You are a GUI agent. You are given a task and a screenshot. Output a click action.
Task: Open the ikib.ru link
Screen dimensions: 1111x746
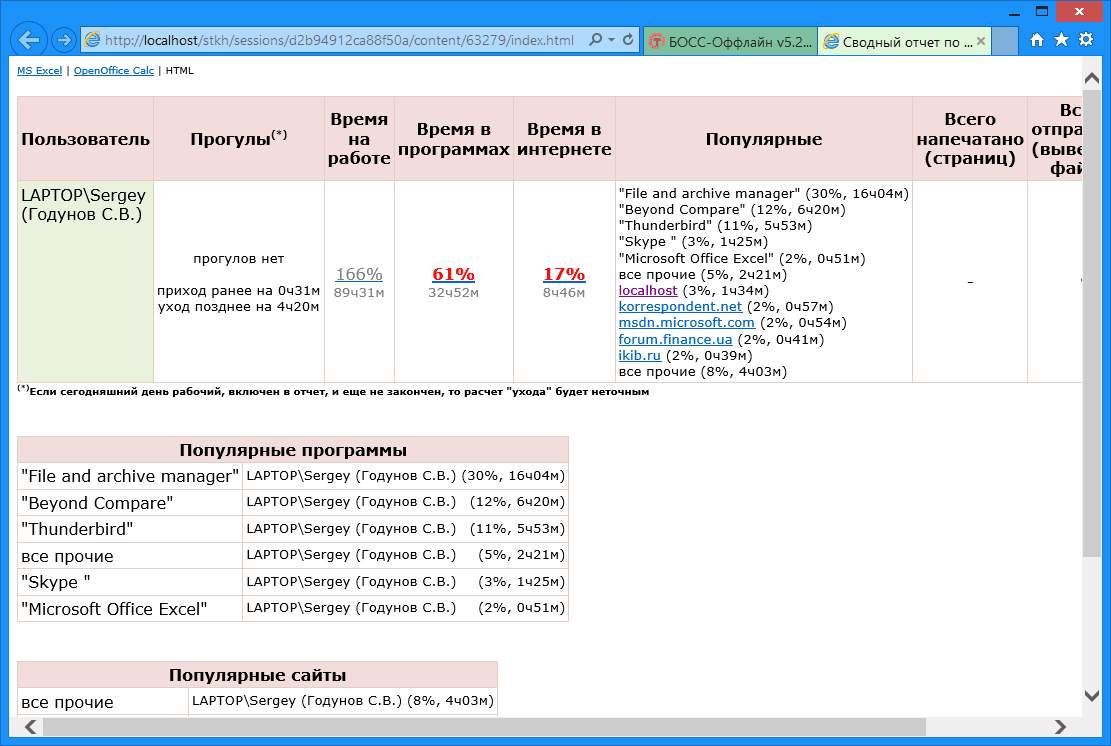coord(640,356)
